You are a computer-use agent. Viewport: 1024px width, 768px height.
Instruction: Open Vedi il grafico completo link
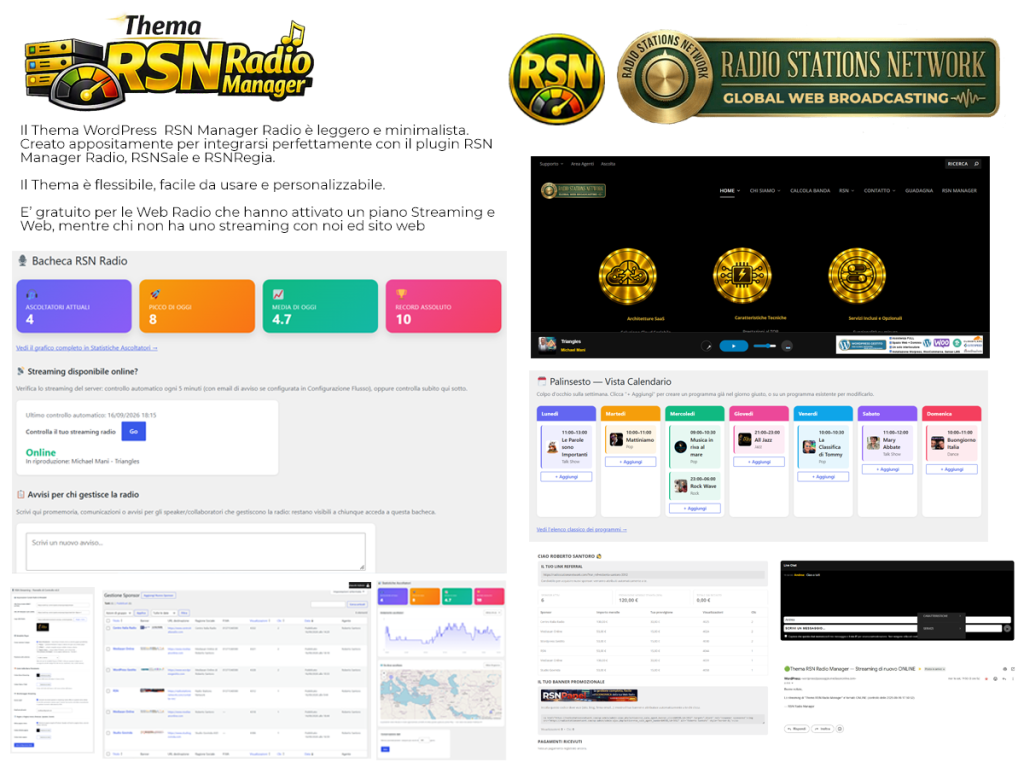[x=87, y=348]
